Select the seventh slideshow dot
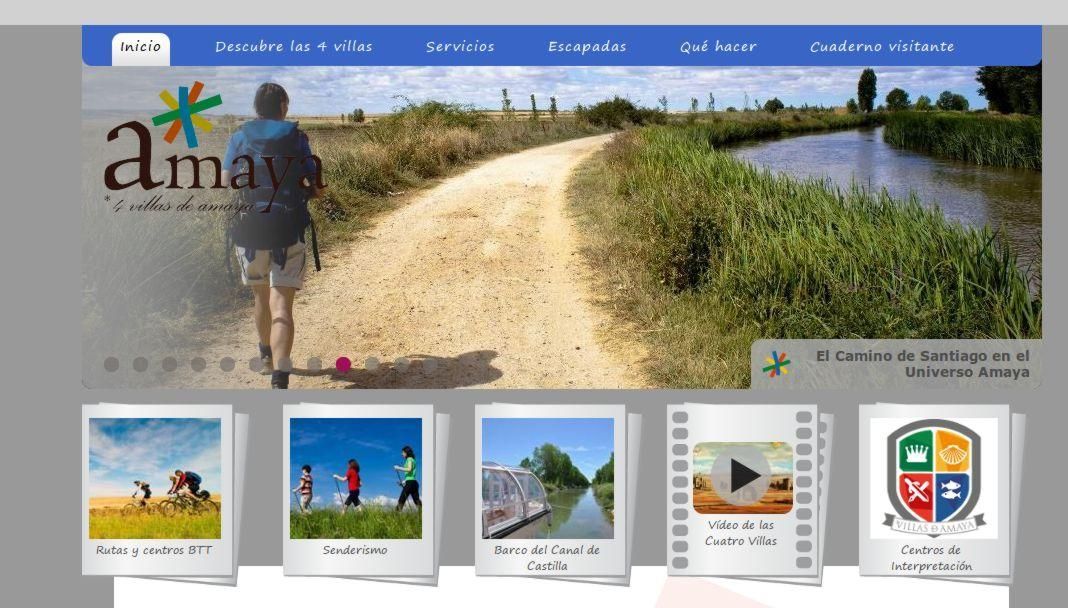Viewport: 1068px width, 608px height. point(285,364)
